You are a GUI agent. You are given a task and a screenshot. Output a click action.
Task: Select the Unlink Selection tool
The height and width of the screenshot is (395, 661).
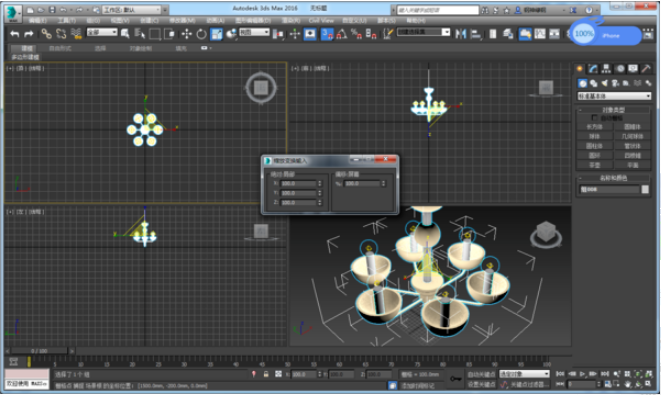tap(61, 34)
